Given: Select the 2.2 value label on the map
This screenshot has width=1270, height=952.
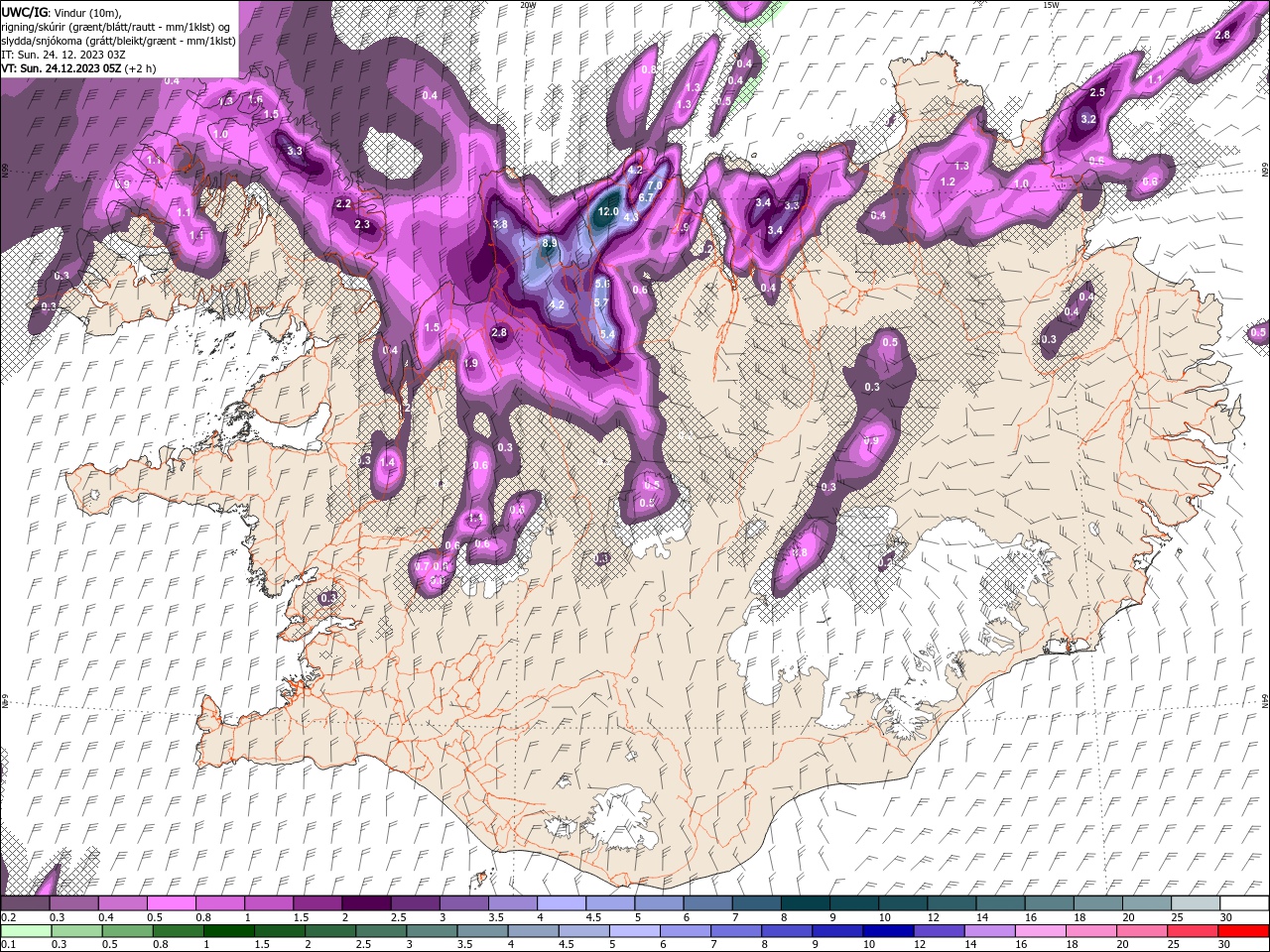Looking at the screenshot, I should click(x=343, y=203).
